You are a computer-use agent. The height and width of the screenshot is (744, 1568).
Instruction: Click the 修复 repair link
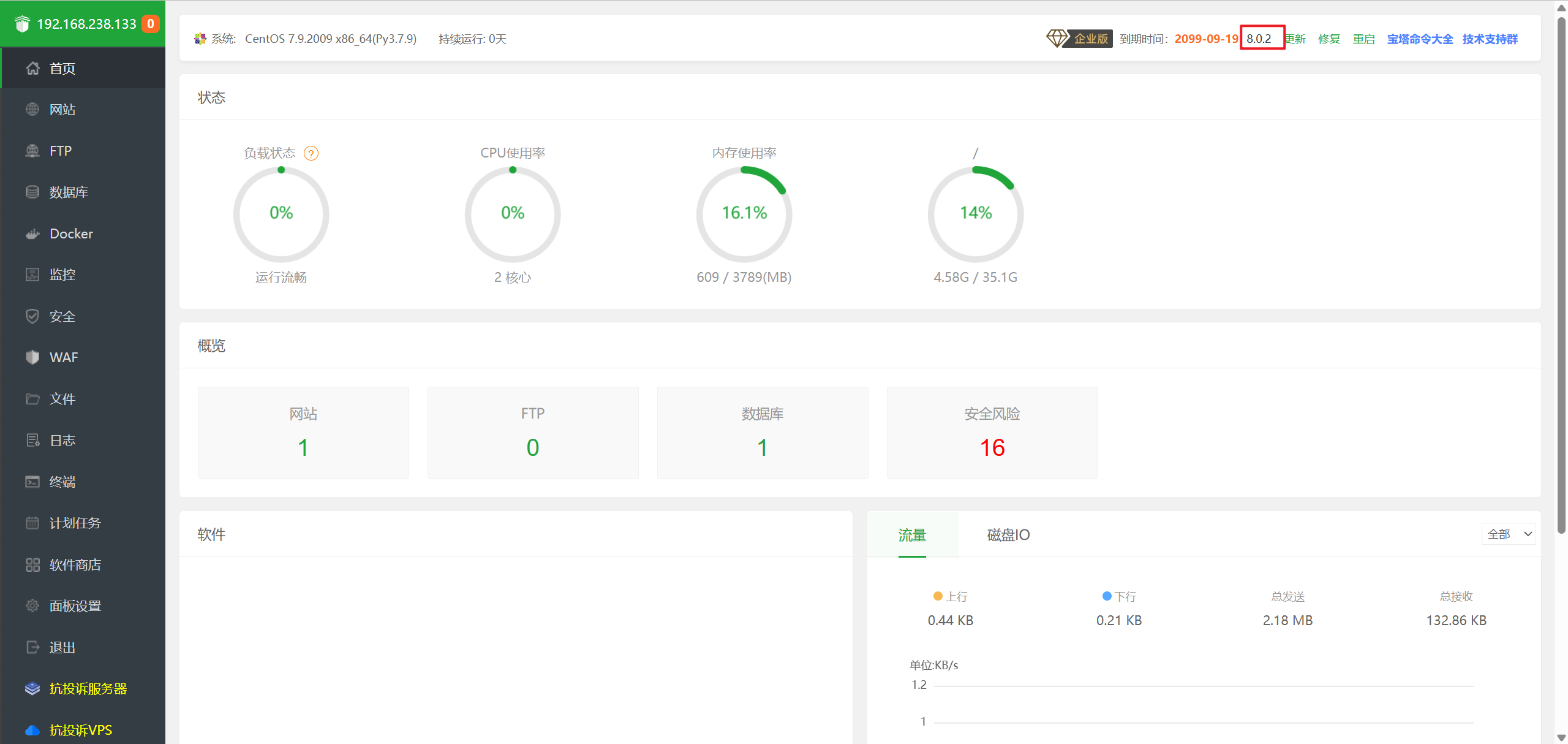pos(1329,39)
